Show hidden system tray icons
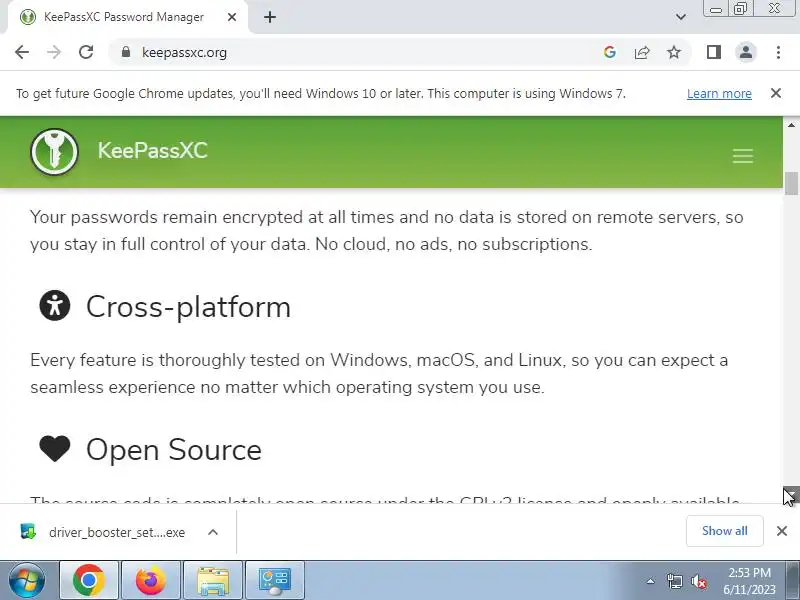This screenshot has width=800, height=600. (x=651, y=581)
